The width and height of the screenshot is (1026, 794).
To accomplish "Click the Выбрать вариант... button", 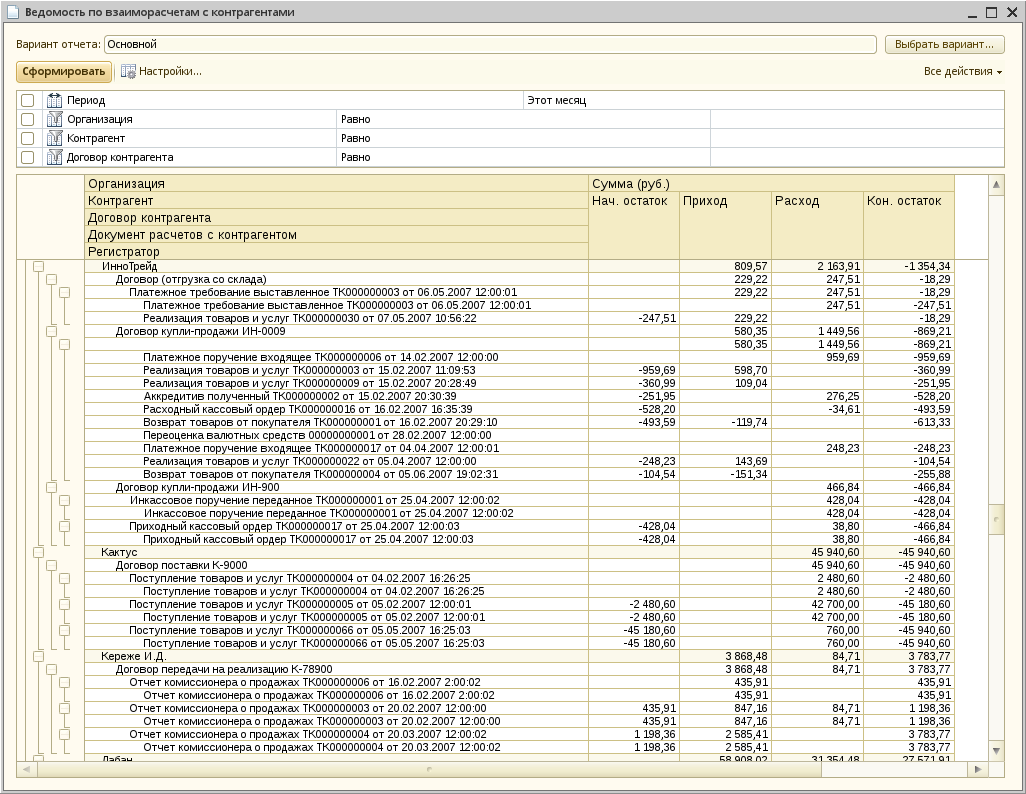I will (944, 44).
